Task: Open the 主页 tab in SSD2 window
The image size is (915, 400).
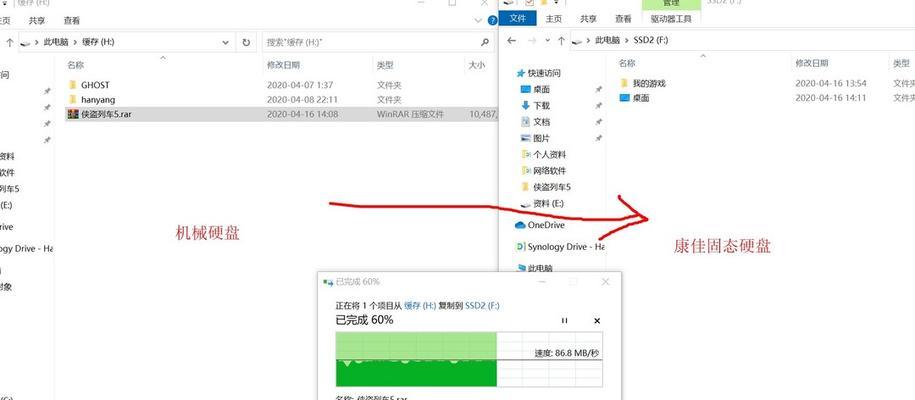Action: point(554,19)
